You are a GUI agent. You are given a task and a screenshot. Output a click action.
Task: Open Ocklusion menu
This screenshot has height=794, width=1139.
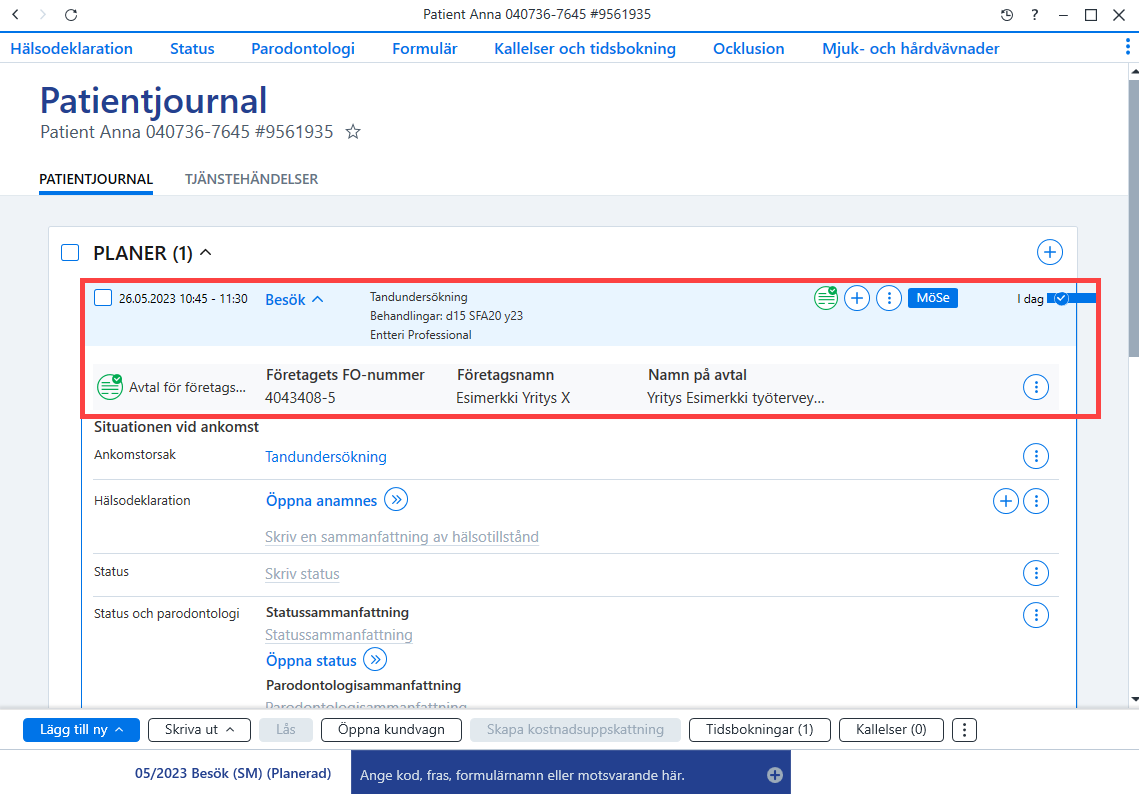pos(749,49)
